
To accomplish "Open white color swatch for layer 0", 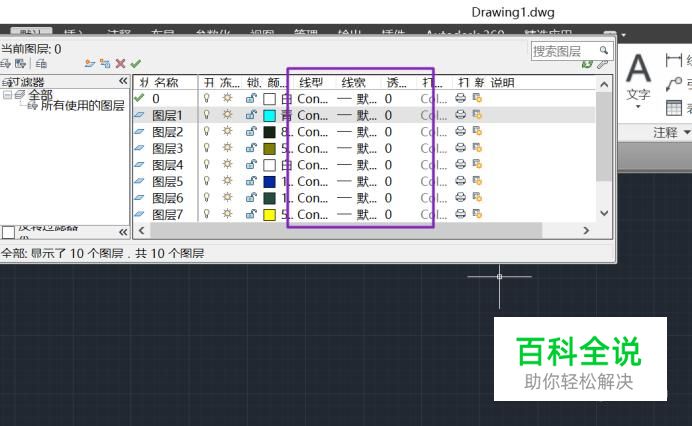I will pyautogui.click(x=269, y=98).
